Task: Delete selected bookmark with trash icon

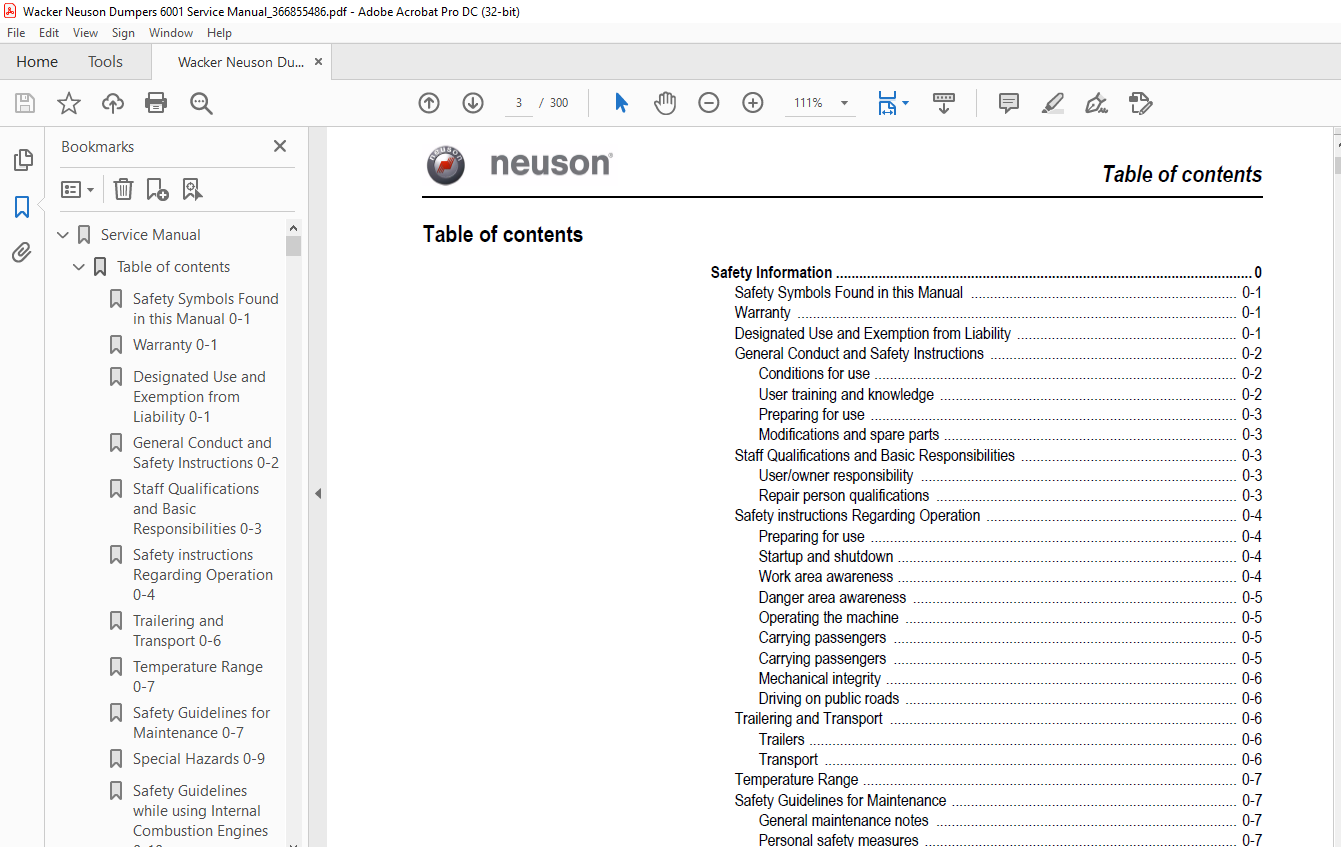Action: click(x=123, y=189)
